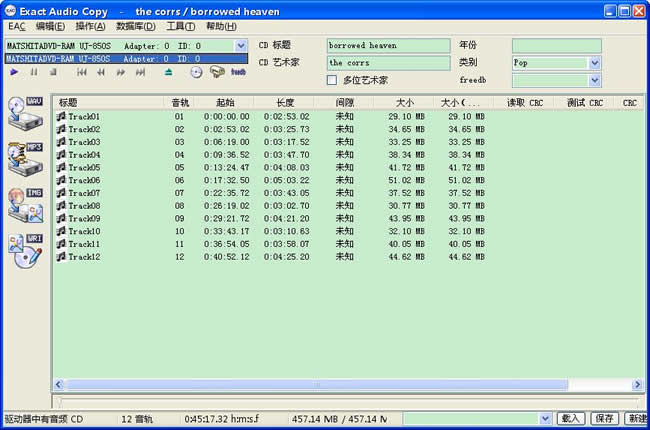Click the Play button in playback controls
The height and width of the screenshot is (430, 650).
point(14,72)
